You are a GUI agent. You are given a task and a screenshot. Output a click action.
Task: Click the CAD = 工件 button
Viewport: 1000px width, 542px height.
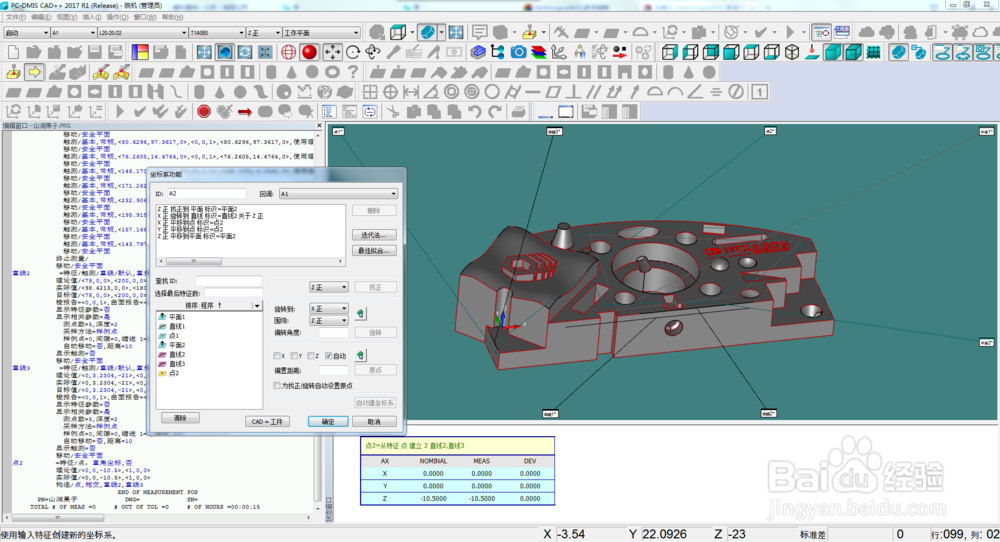267,421
